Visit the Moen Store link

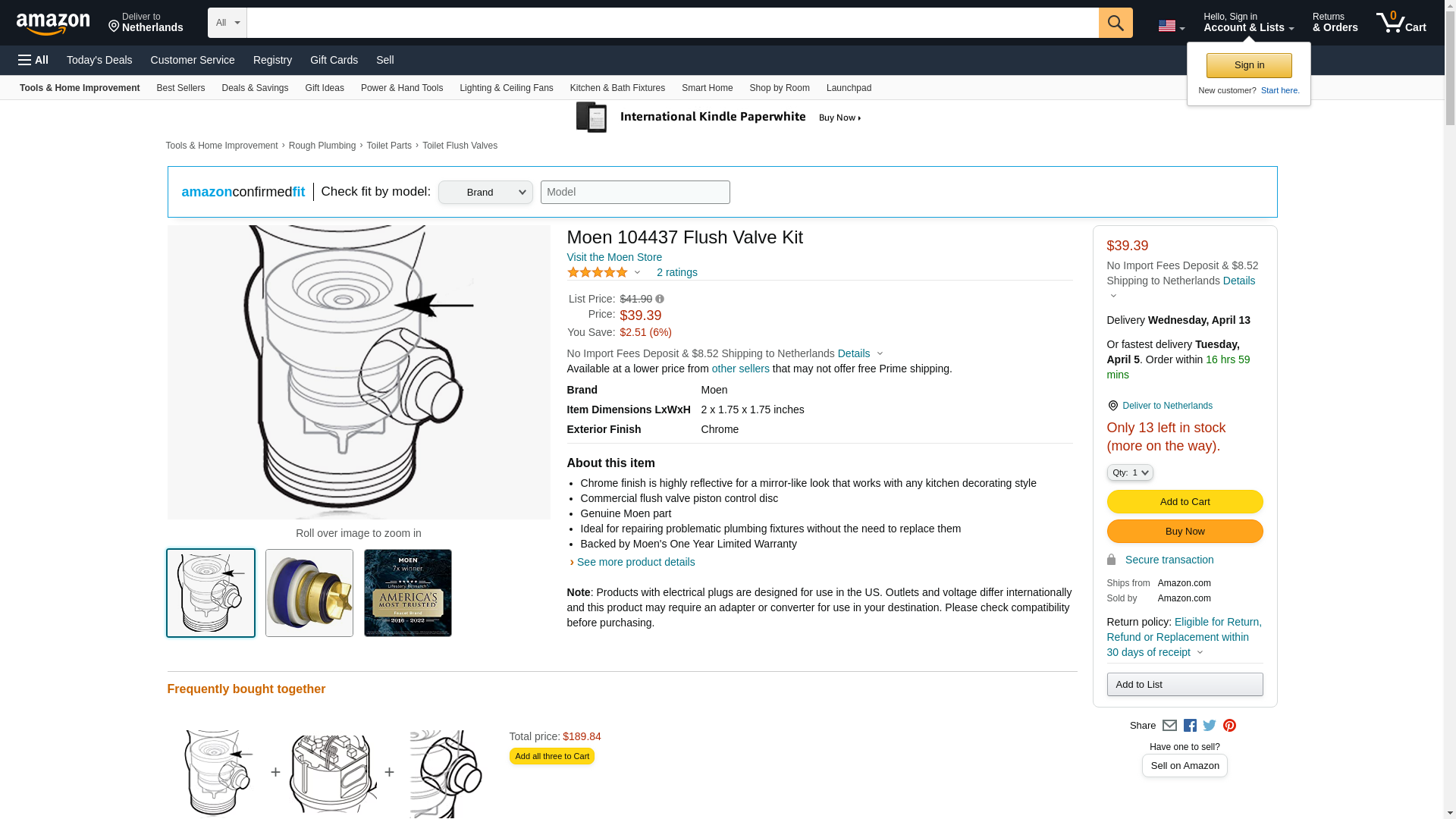point(614,258)
